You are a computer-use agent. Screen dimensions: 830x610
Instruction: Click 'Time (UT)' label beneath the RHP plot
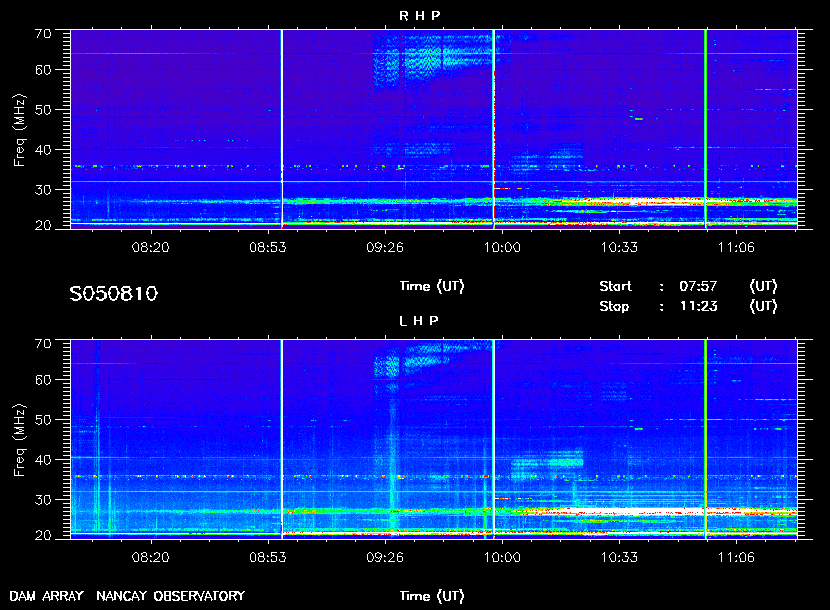[x=432, y=286]
